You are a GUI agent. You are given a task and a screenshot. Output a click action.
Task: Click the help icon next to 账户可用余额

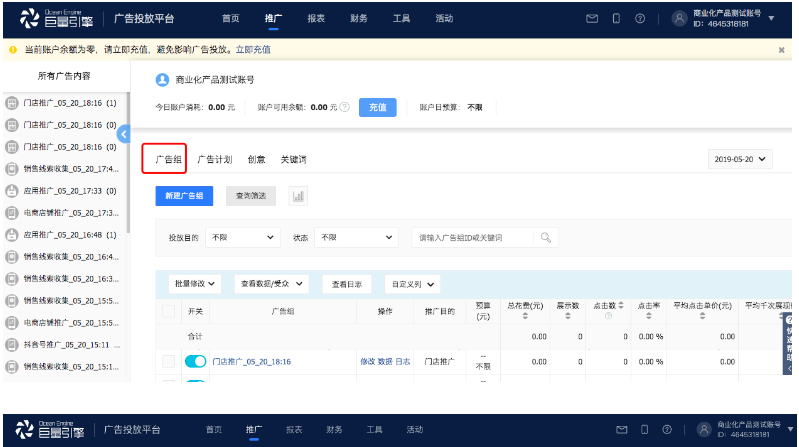(344, 107)
